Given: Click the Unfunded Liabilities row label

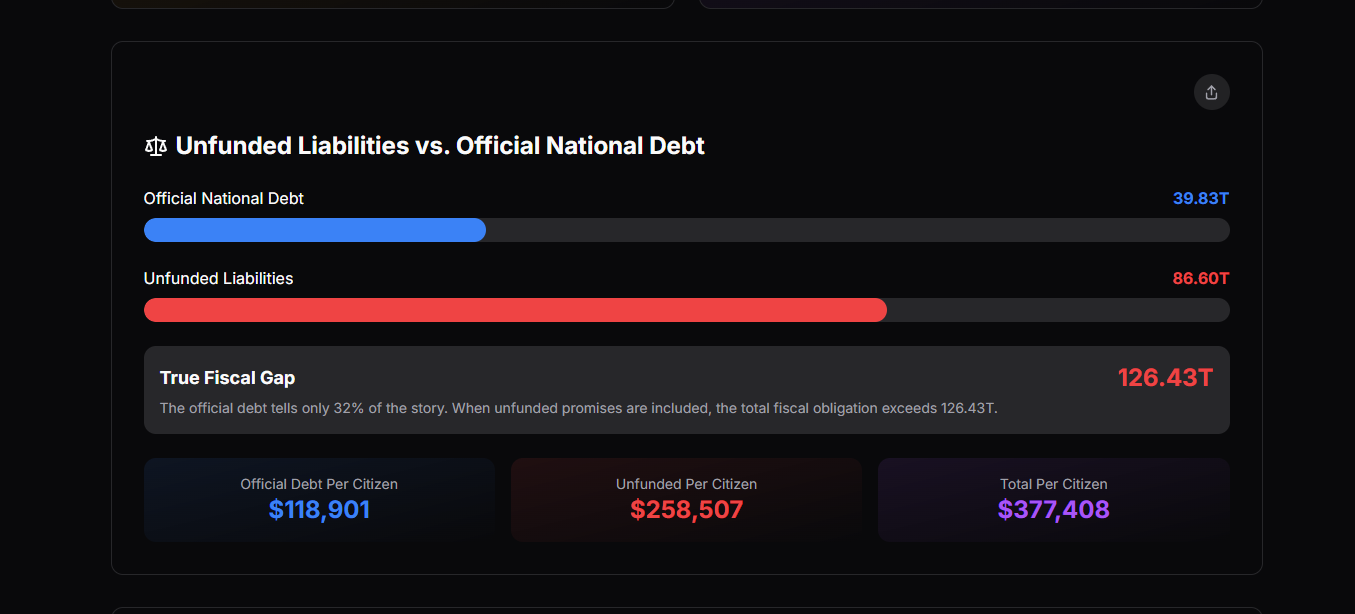Looking at the screenshot, I should pyautogui.click(x=219, y=278).
